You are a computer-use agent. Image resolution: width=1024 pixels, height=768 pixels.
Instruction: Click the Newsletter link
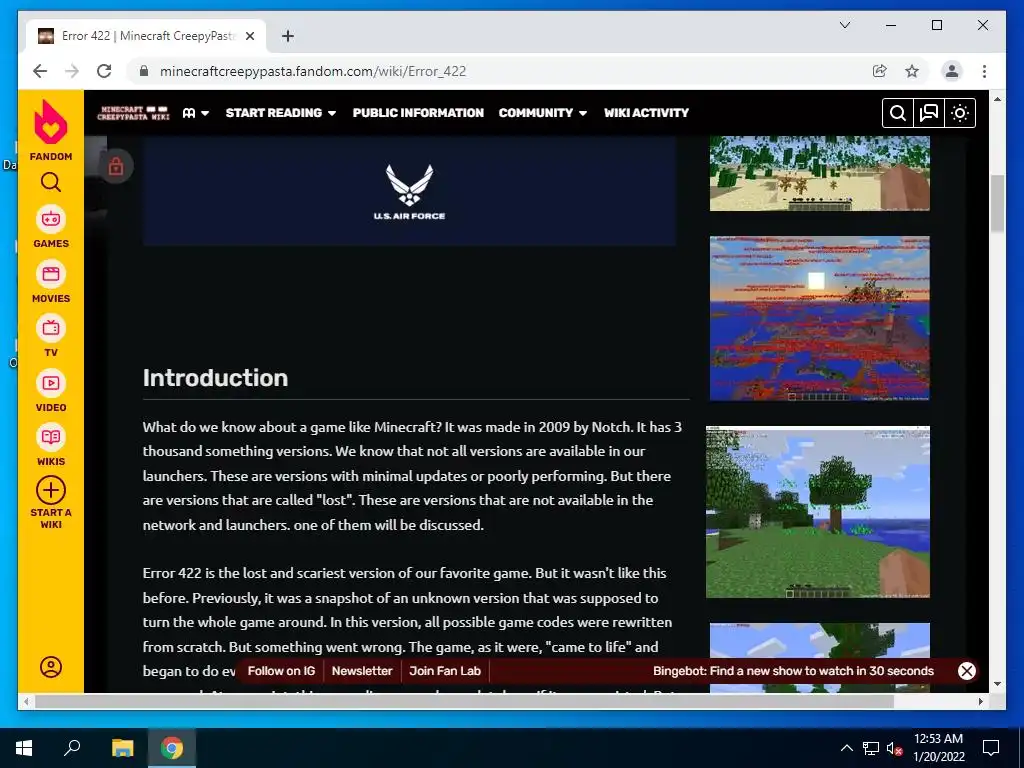tap(362, 671)
